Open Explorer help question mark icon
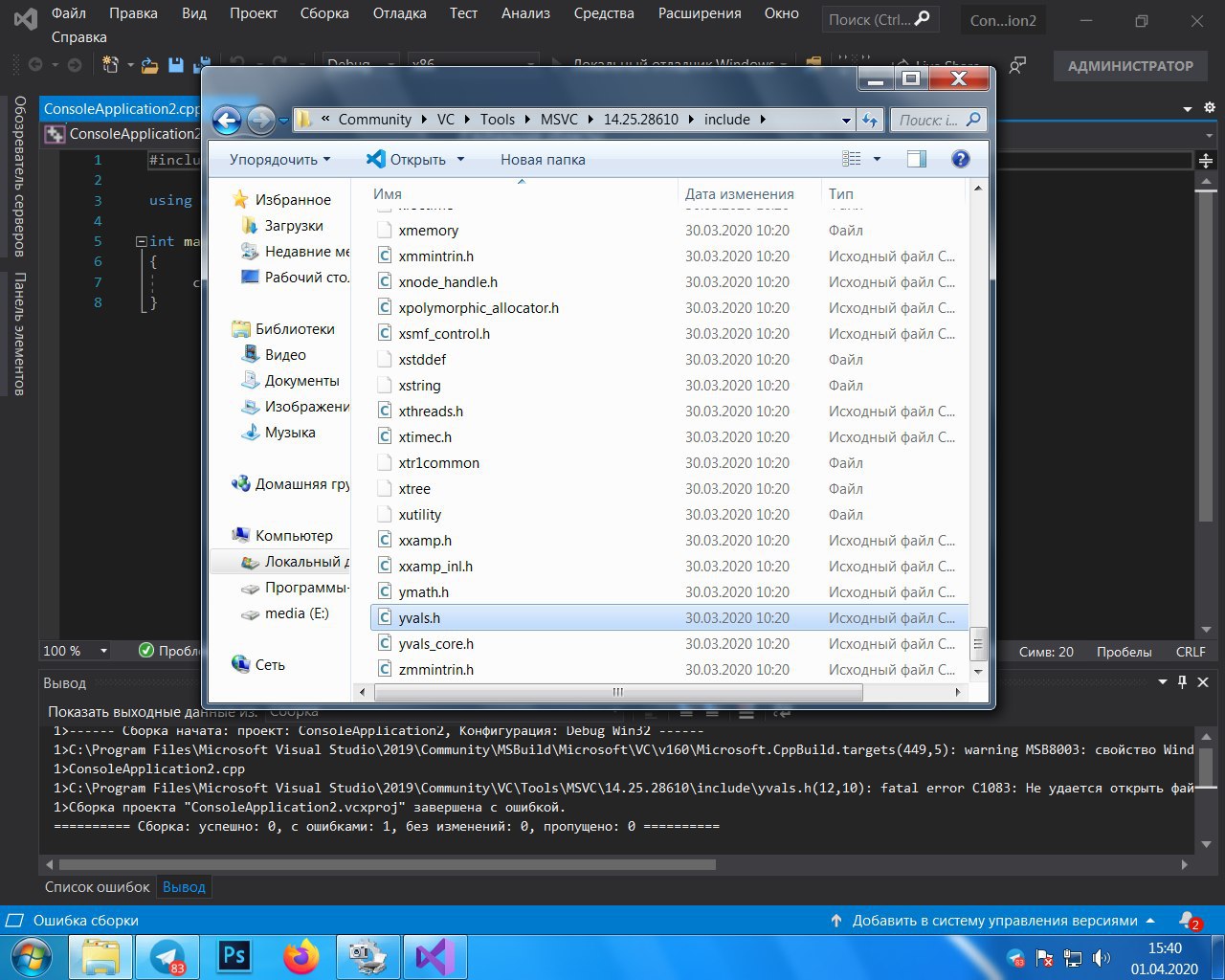 tap(960, 159)
